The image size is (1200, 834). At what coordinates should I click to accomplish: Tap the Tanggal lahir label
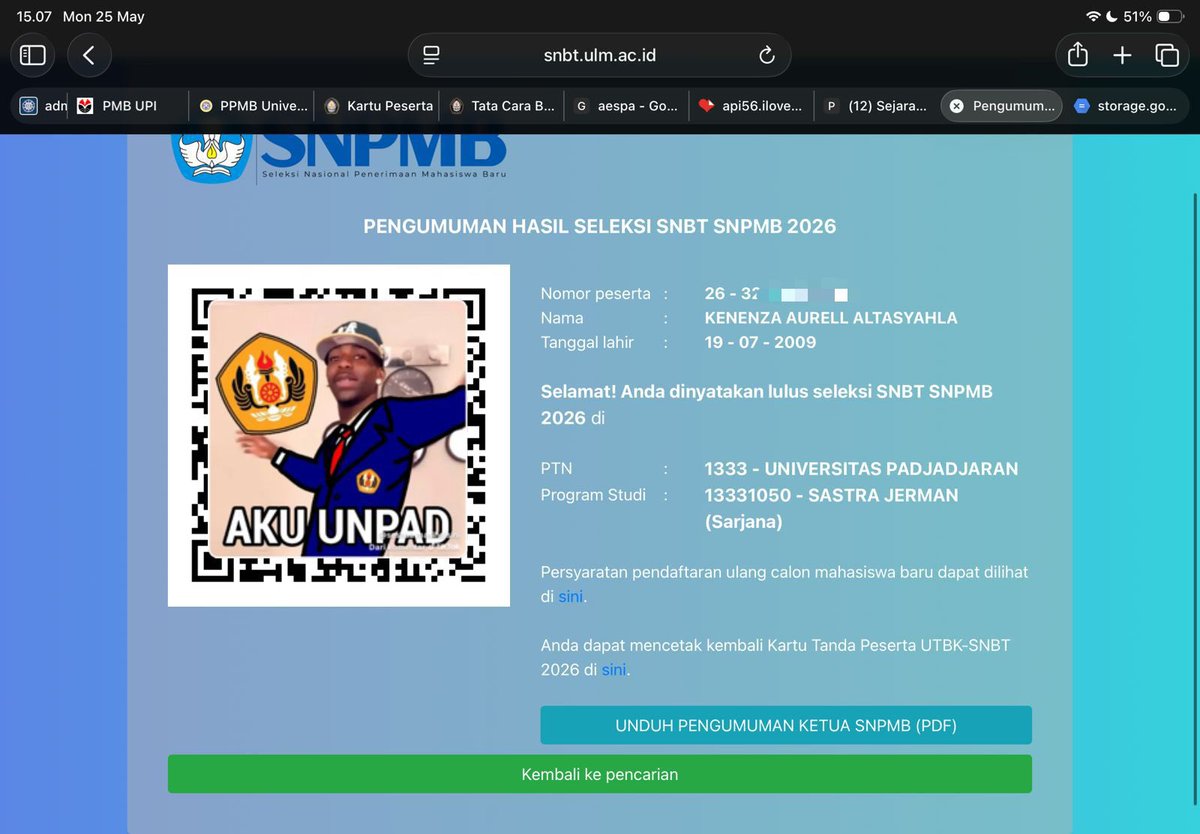click(588, 342)
